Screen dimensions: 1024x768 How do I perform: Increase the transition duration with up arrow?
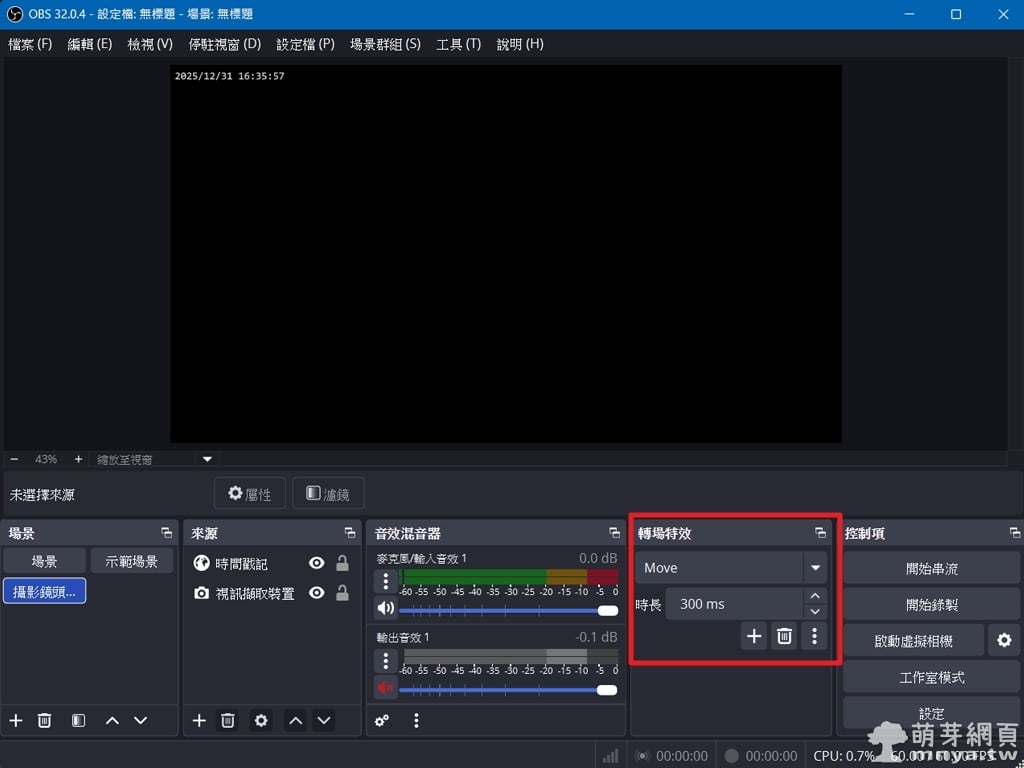coord(815,597)
